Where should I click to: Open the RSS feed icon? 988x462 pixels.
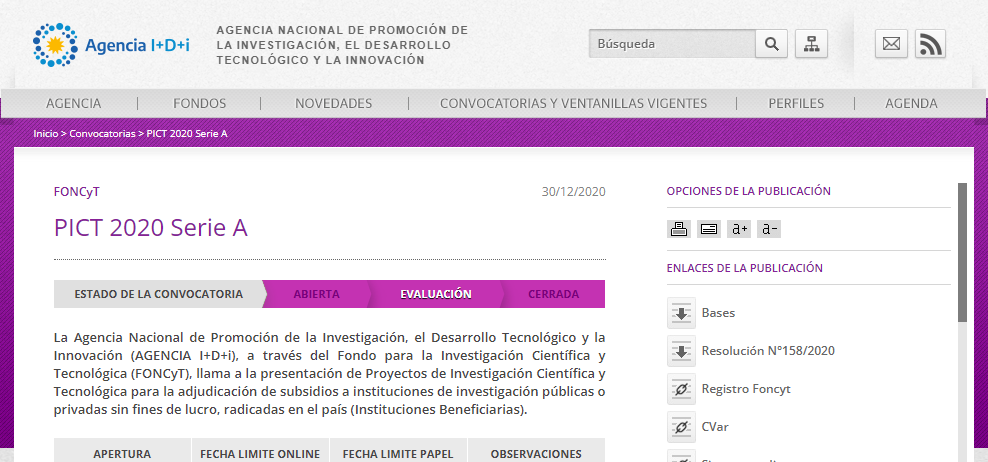[x=931, y=44]
